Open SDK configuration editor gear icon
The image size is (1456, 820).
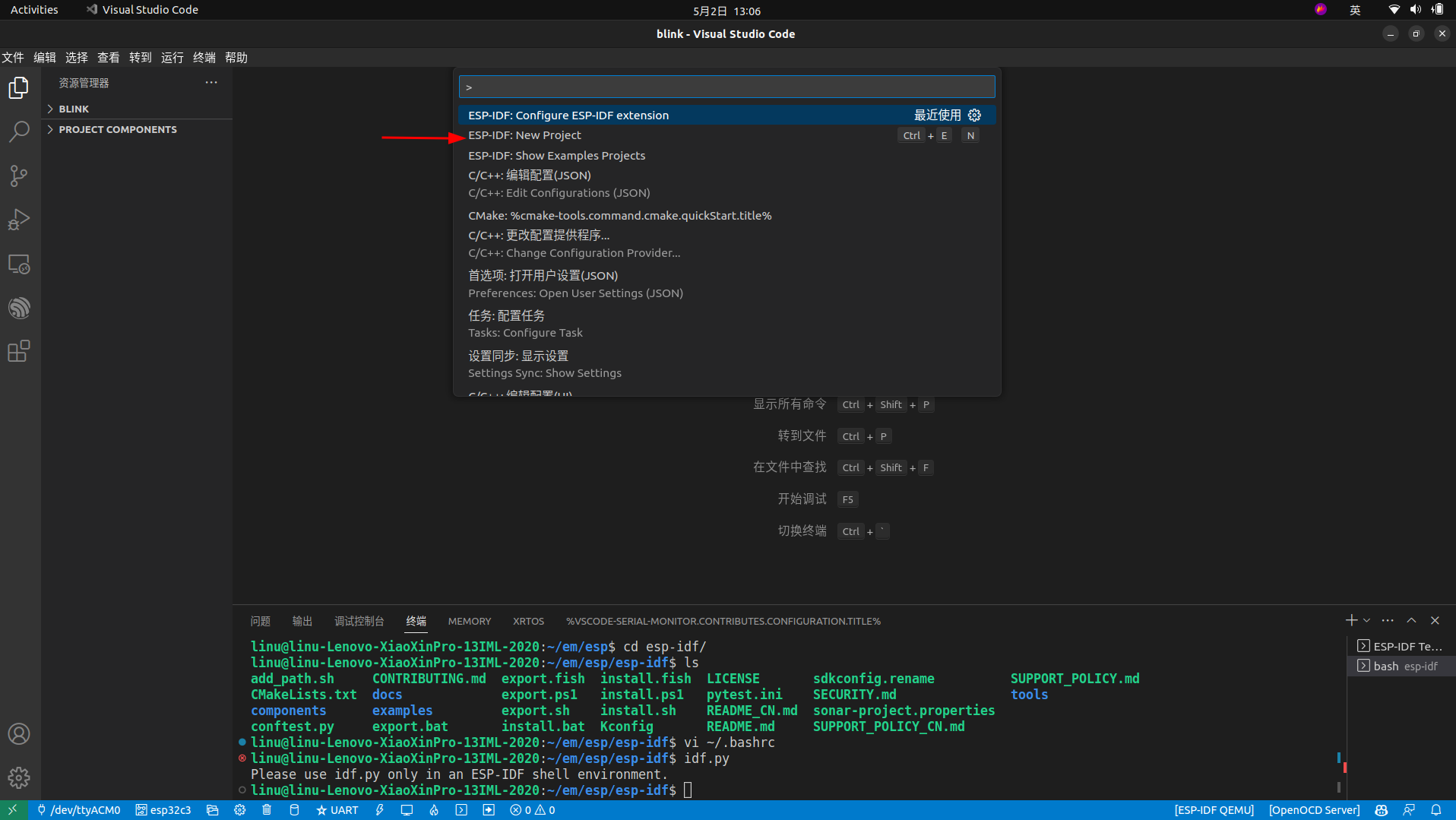tap(239, 810)
